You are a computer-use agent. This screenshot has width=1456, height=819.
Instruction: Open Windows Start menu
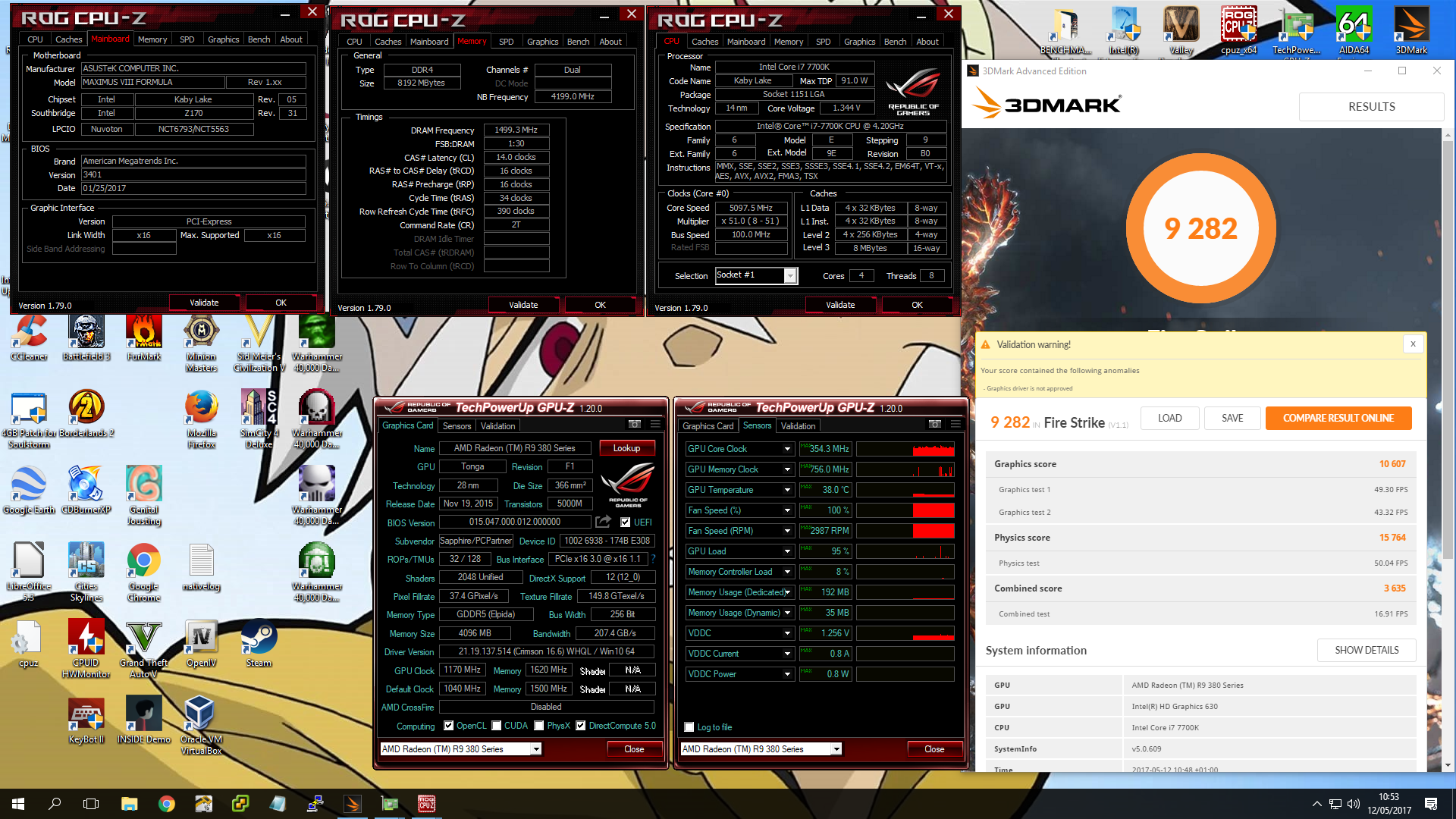[x=18, y=804]
